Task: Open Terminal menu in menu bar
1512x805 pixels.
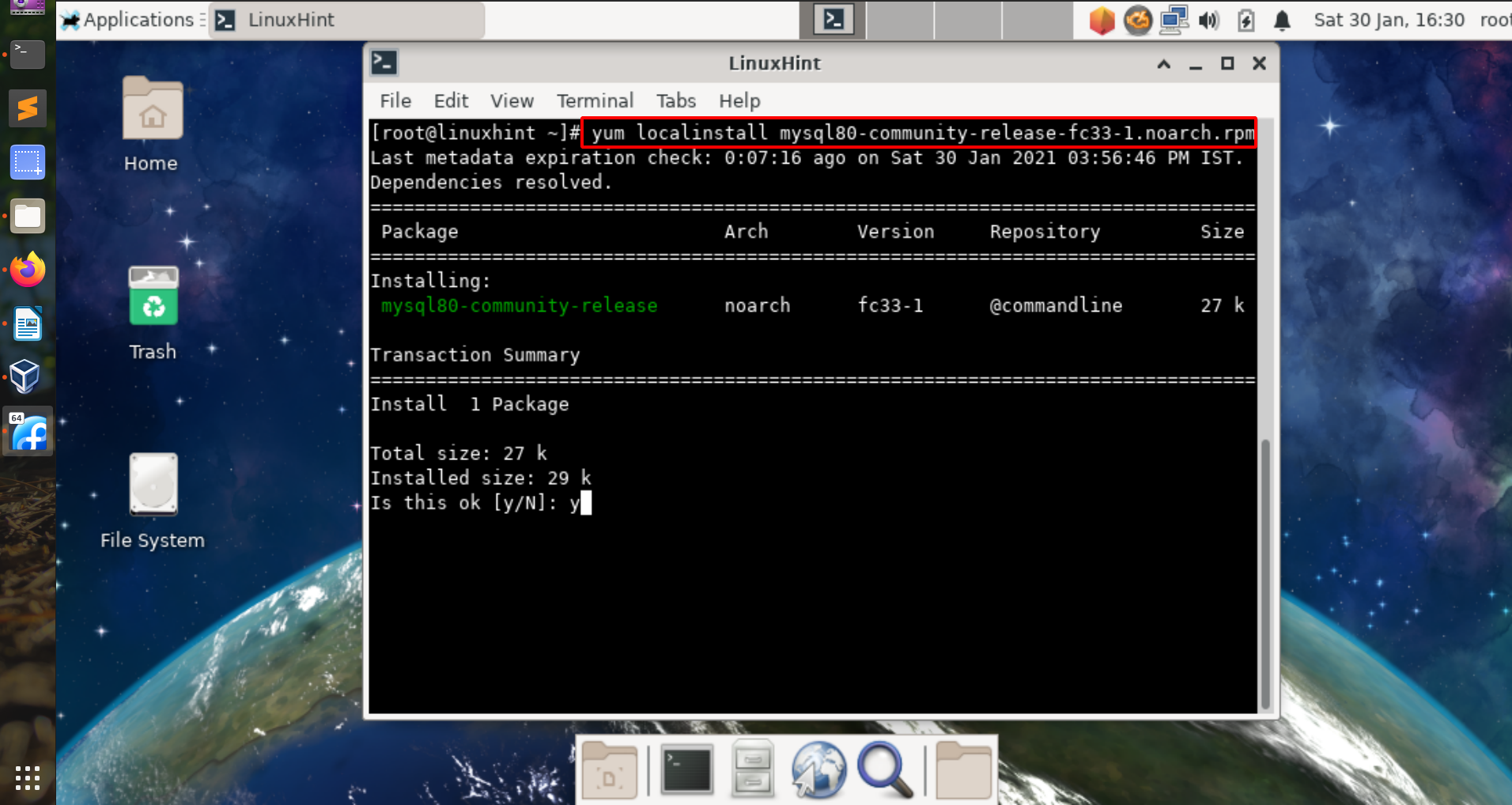Action: tap(595, 100)
